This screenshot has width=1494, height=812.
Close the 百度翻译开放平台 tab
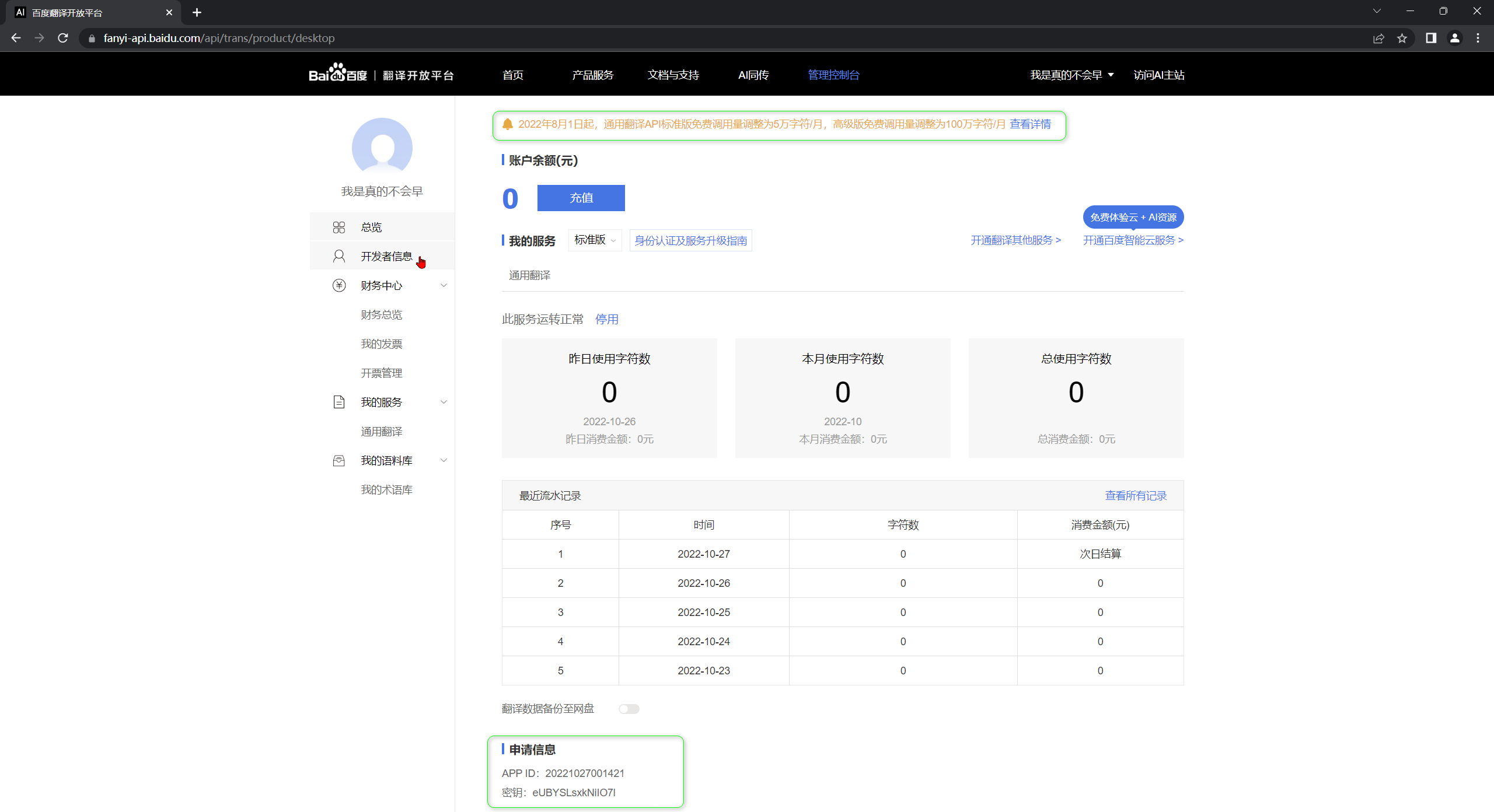pyautogui.click(x=169, y=12)
